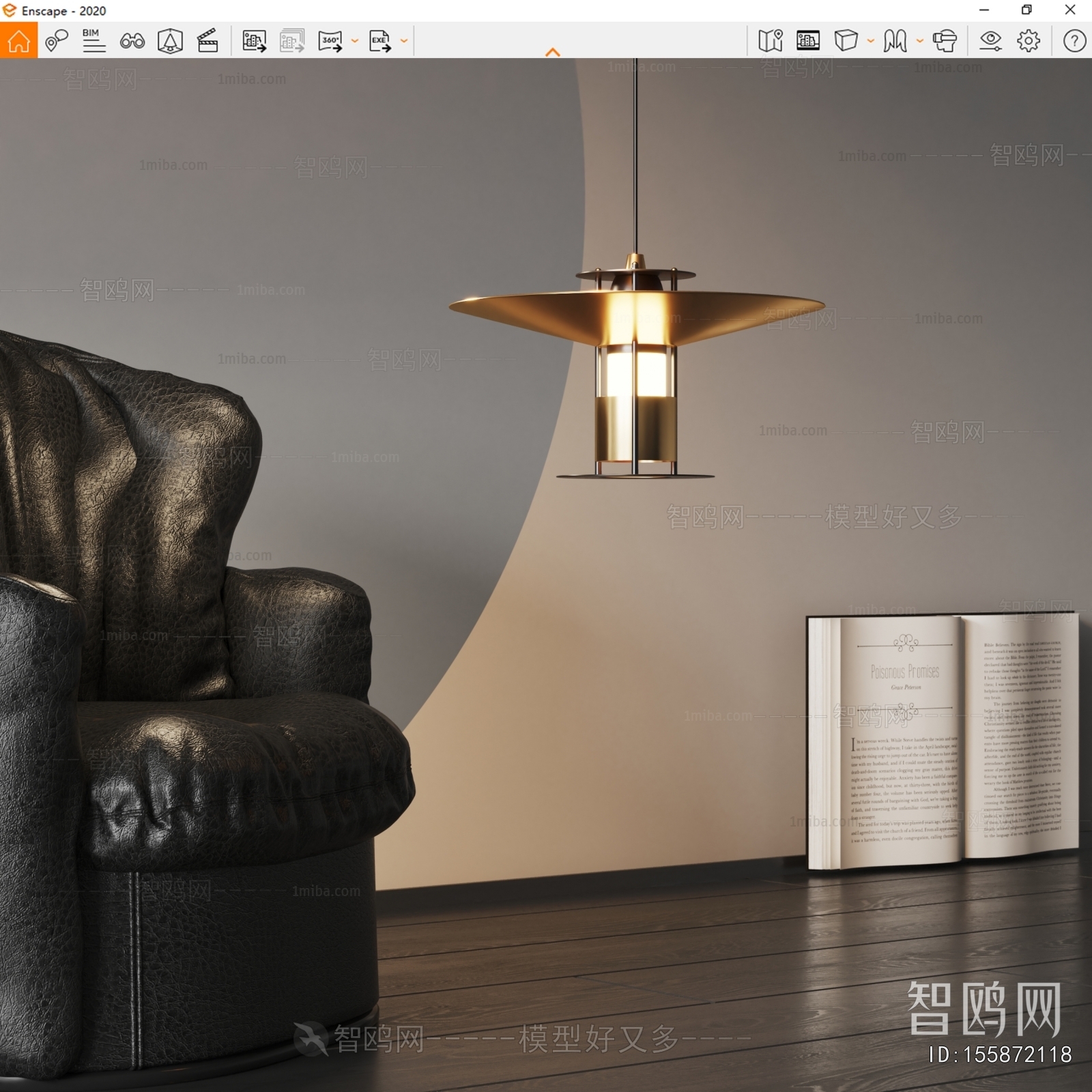
Task: Open general settings gear icon
Action: (x=1029, y=41)
